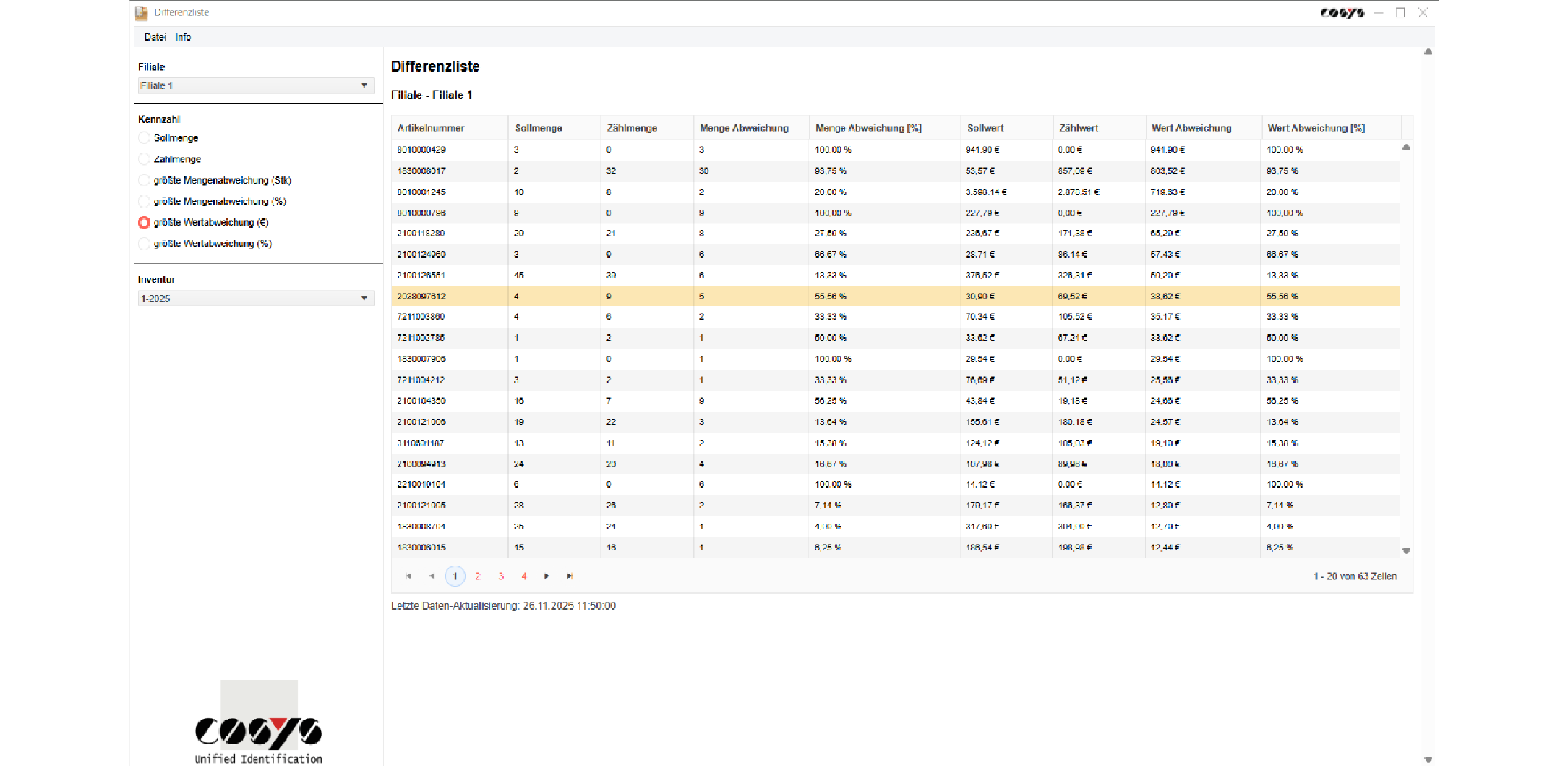Open the Datei menu
Image resolution: width=1568 pixels, height=766 pixels.
155,37
